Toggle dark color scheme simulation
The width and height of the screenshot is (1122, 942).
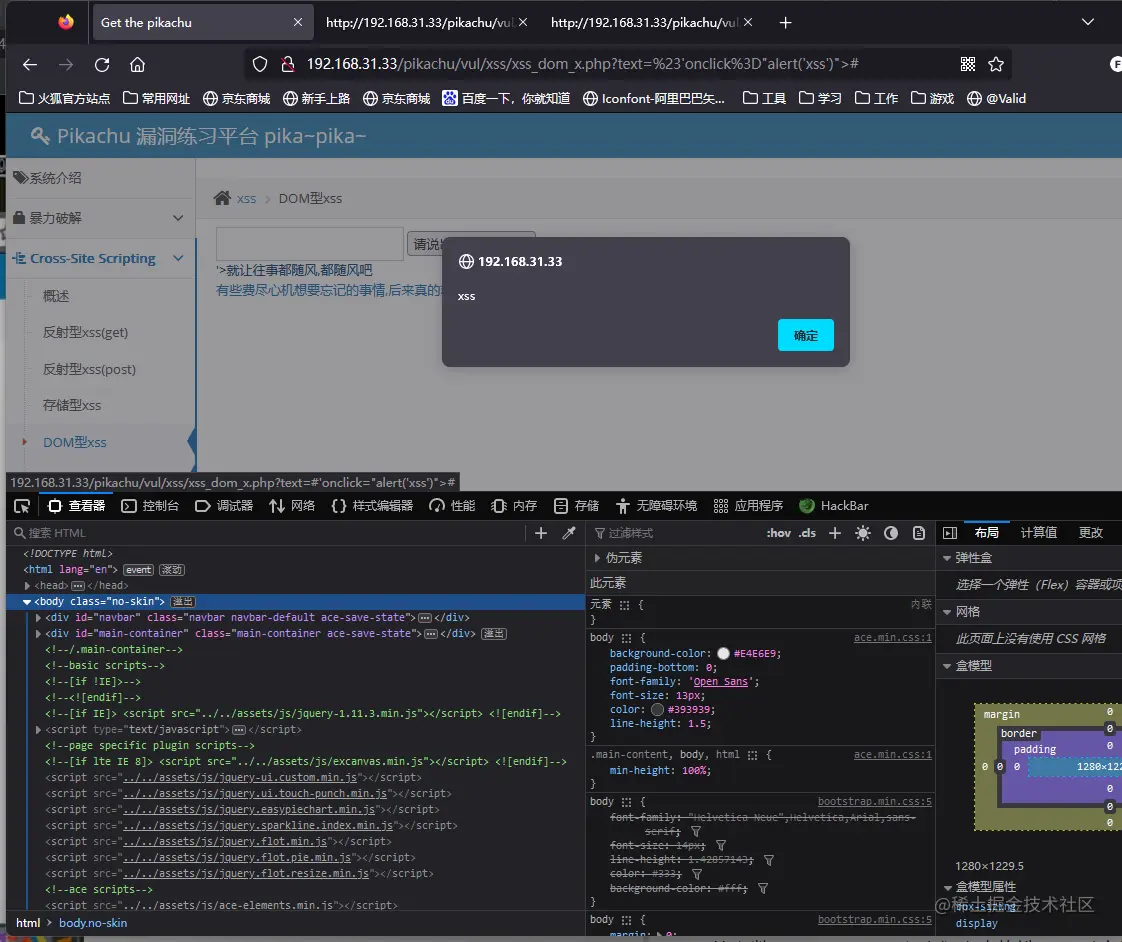pos(891,533)
